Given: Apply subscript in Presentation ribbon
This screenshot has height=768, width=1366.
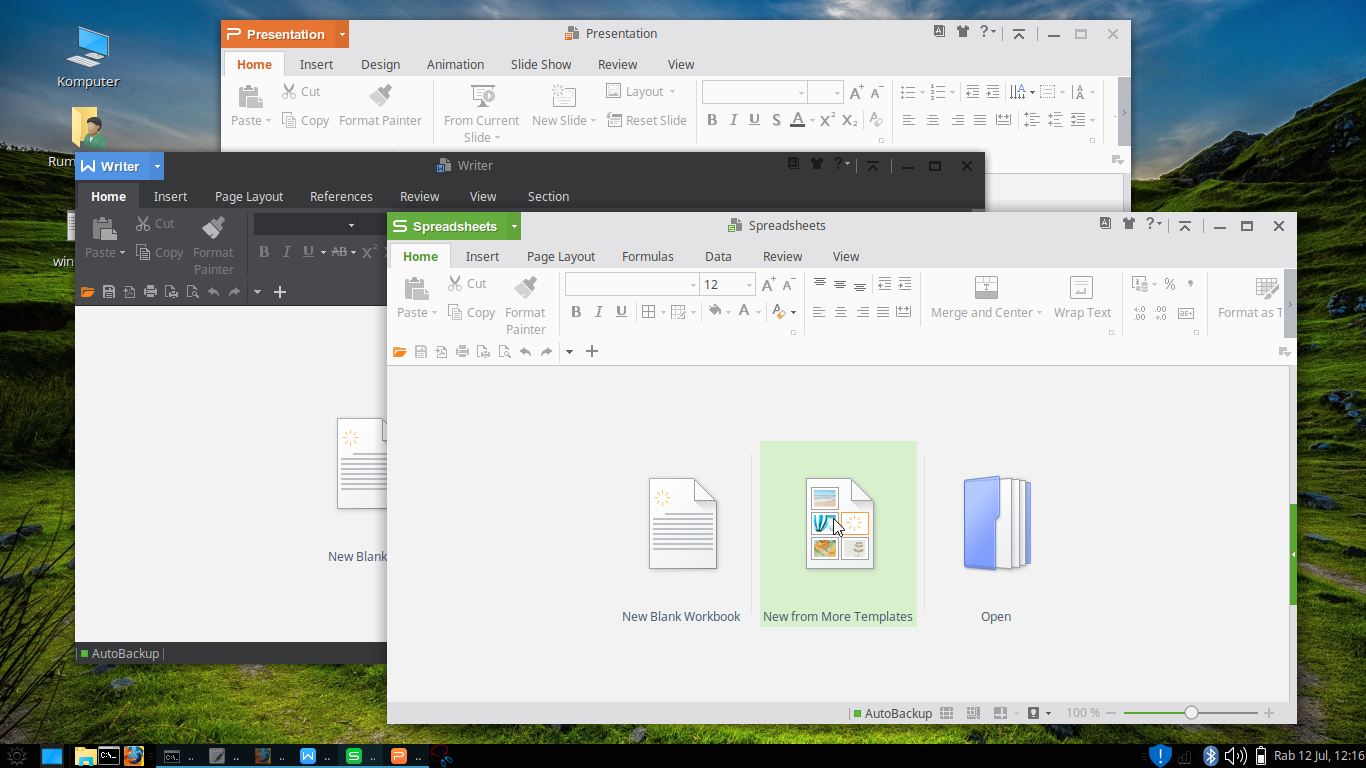Looking at the screenshot, I should coord(850,120).
